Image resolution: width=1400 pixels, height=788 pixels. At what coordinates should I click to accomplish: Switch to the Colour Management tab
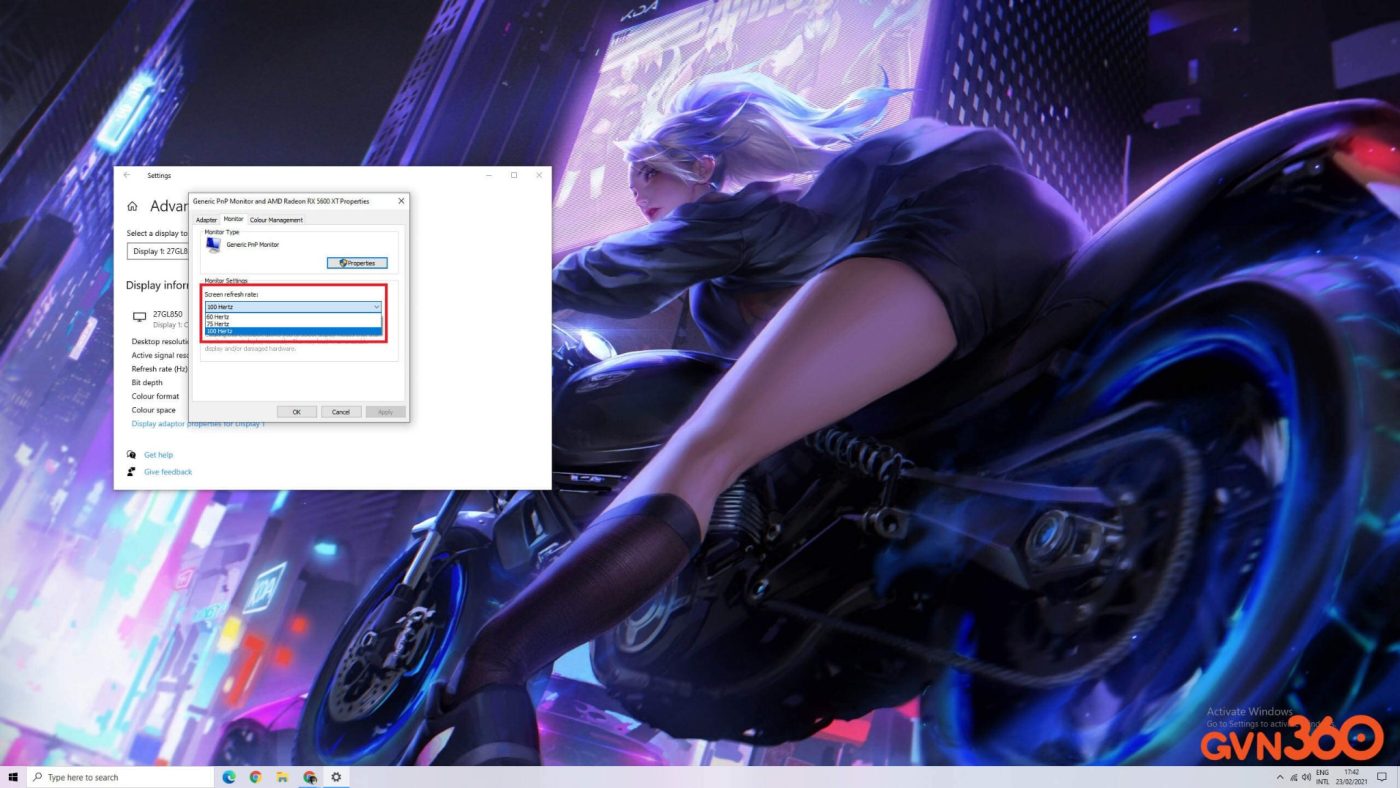(x=276, y=219)
